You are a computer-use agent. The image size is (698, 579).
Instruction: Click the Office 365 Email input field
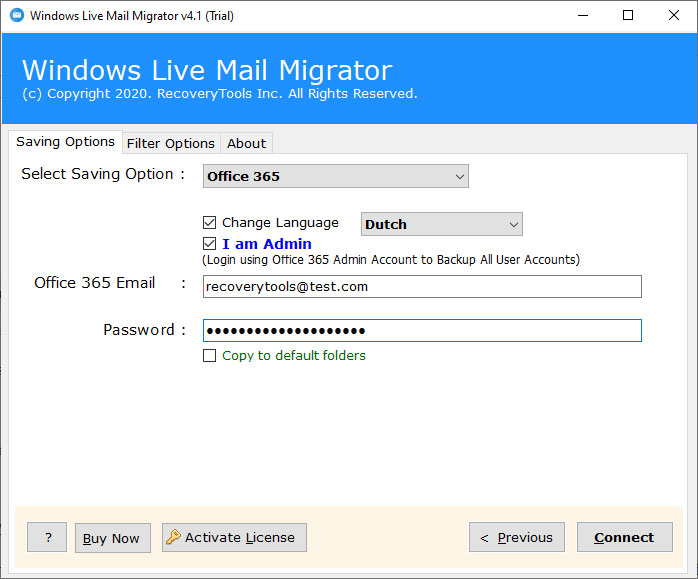coord(422,287)
